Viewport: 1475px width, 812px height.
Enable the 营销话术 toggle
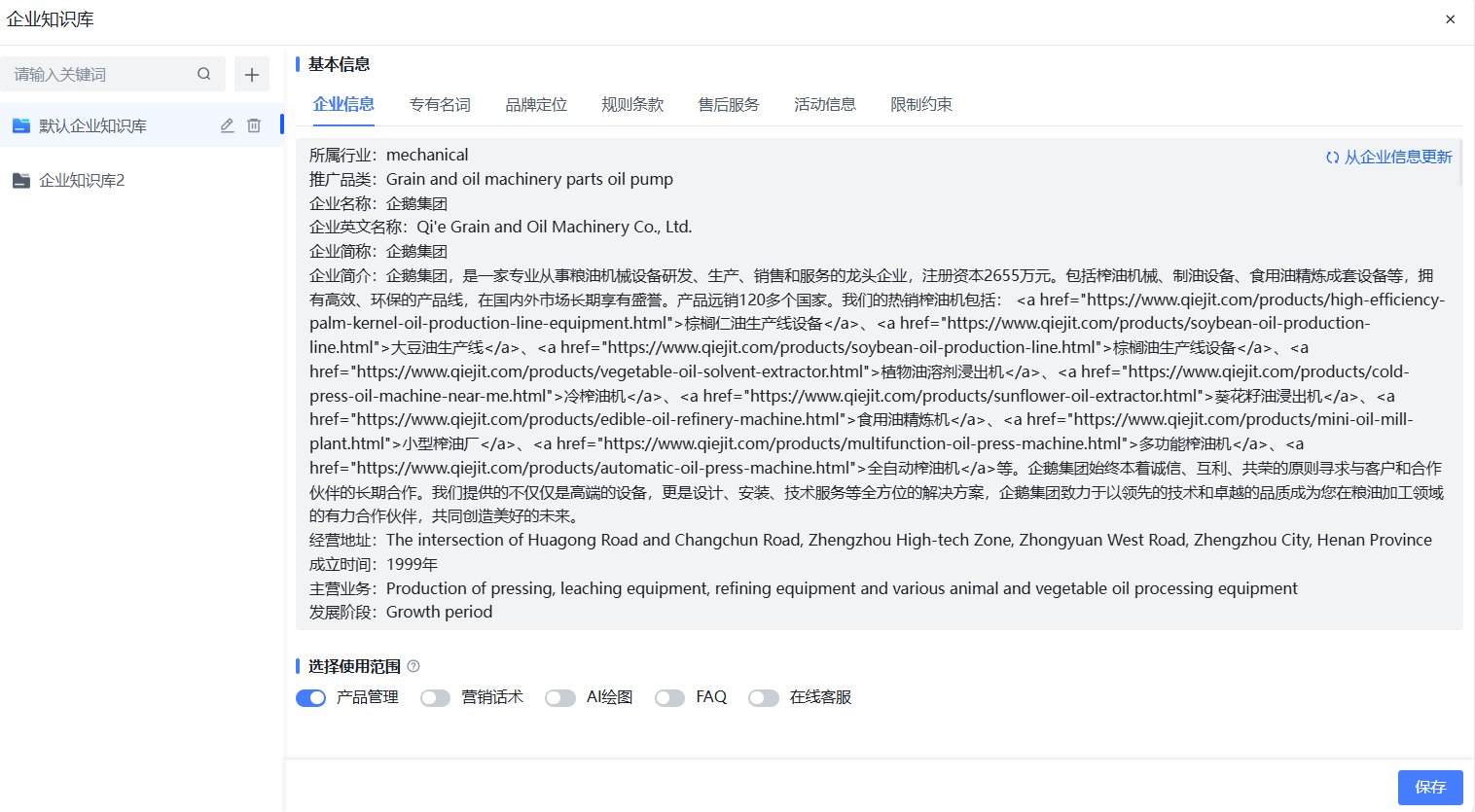pos(435,698)
